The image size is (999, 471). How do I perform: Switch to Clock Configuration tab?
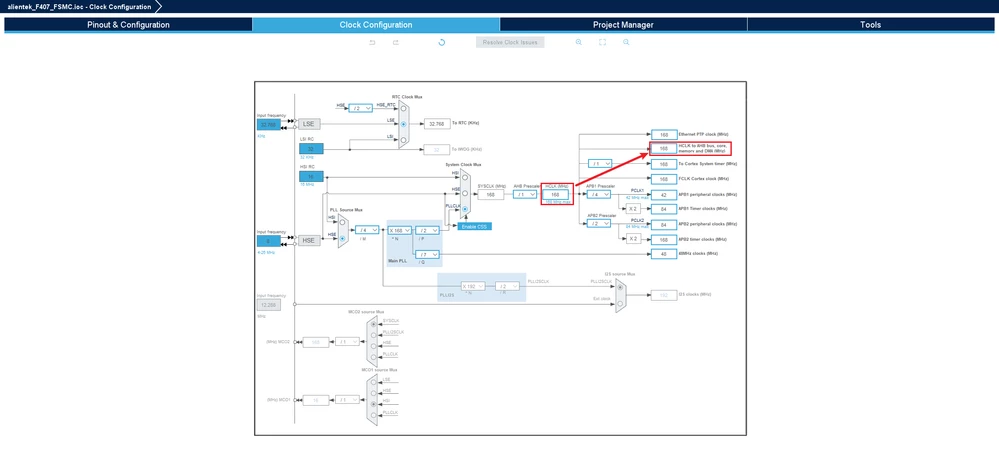[376, 25]
